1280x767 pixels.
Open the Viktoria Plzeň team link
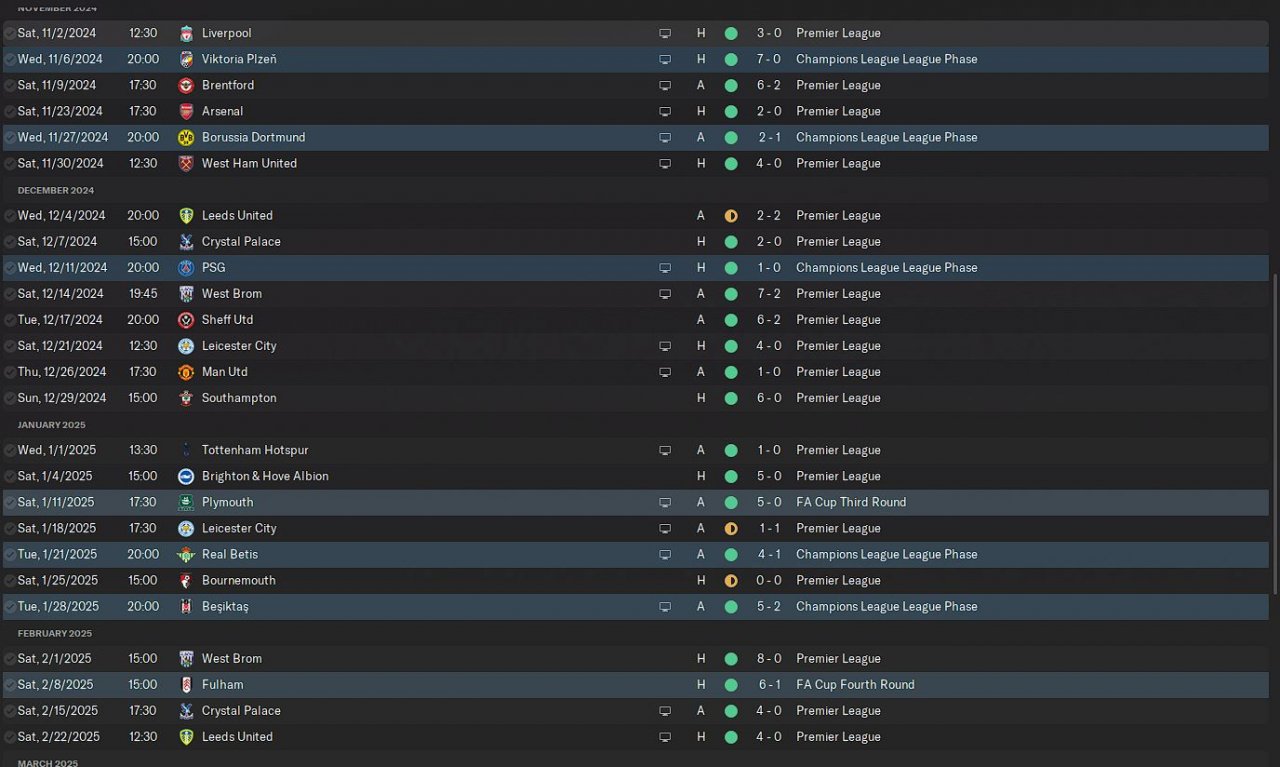[x=239, y=59]
